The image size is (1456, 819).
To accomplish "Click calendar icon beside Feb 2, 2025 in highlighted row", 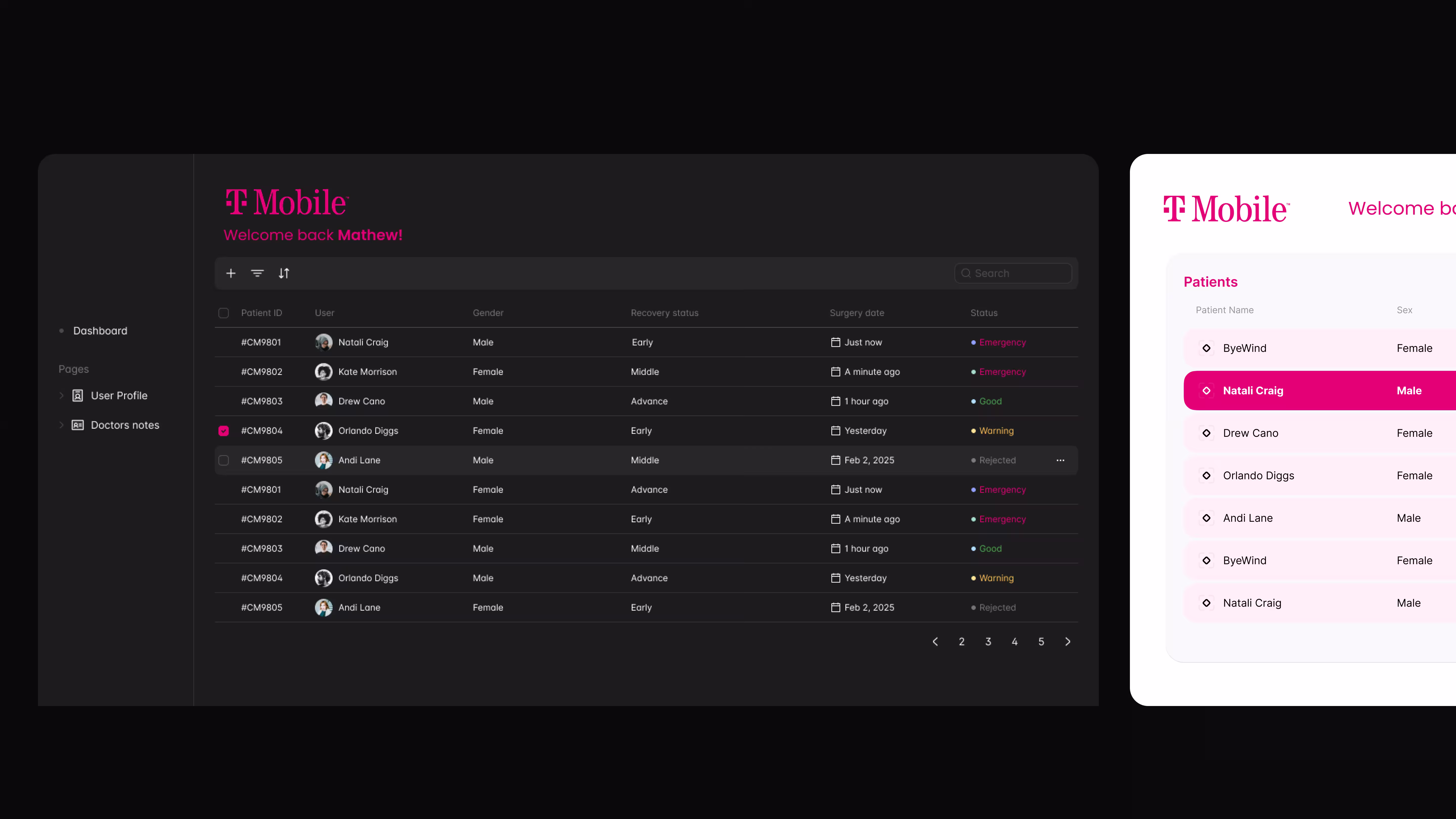I will tap(835, 460).
